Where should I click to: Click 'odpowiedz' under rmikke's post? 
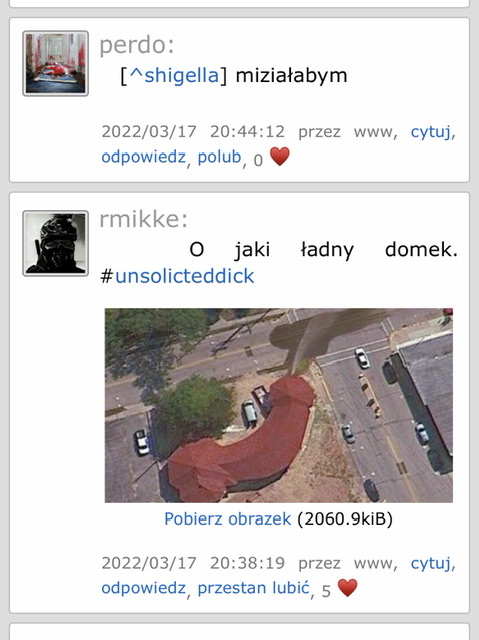144,588
